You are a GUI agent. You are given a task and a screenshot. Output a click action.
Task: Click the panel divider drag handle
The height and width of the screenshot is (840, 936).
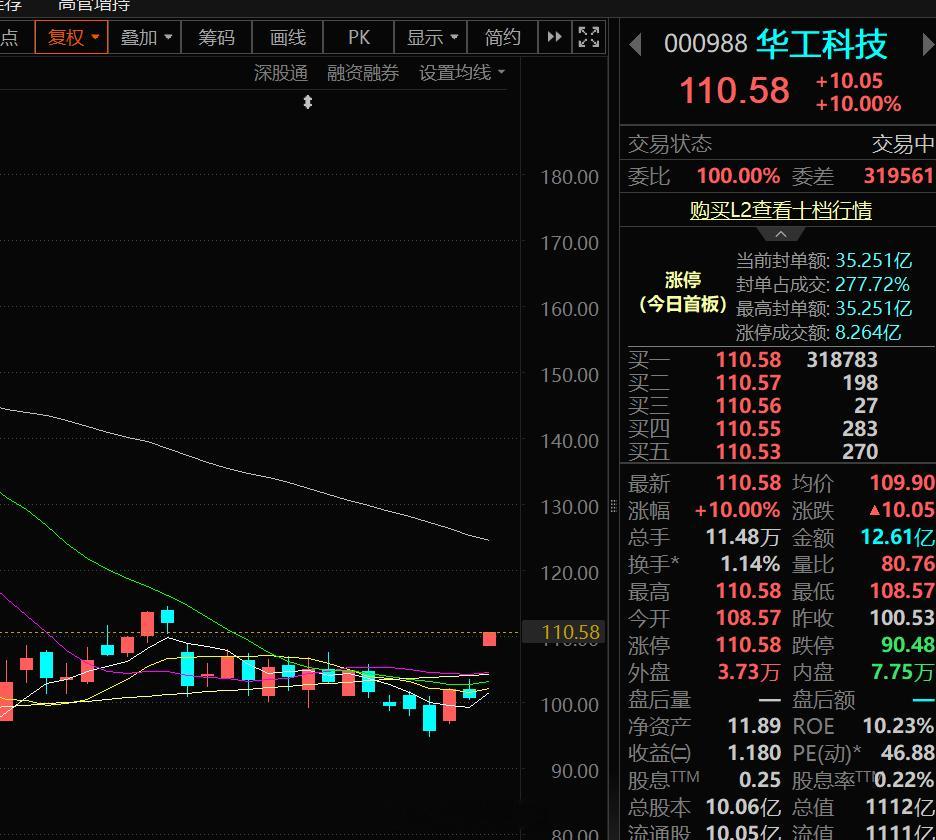[x=614, y=507]
